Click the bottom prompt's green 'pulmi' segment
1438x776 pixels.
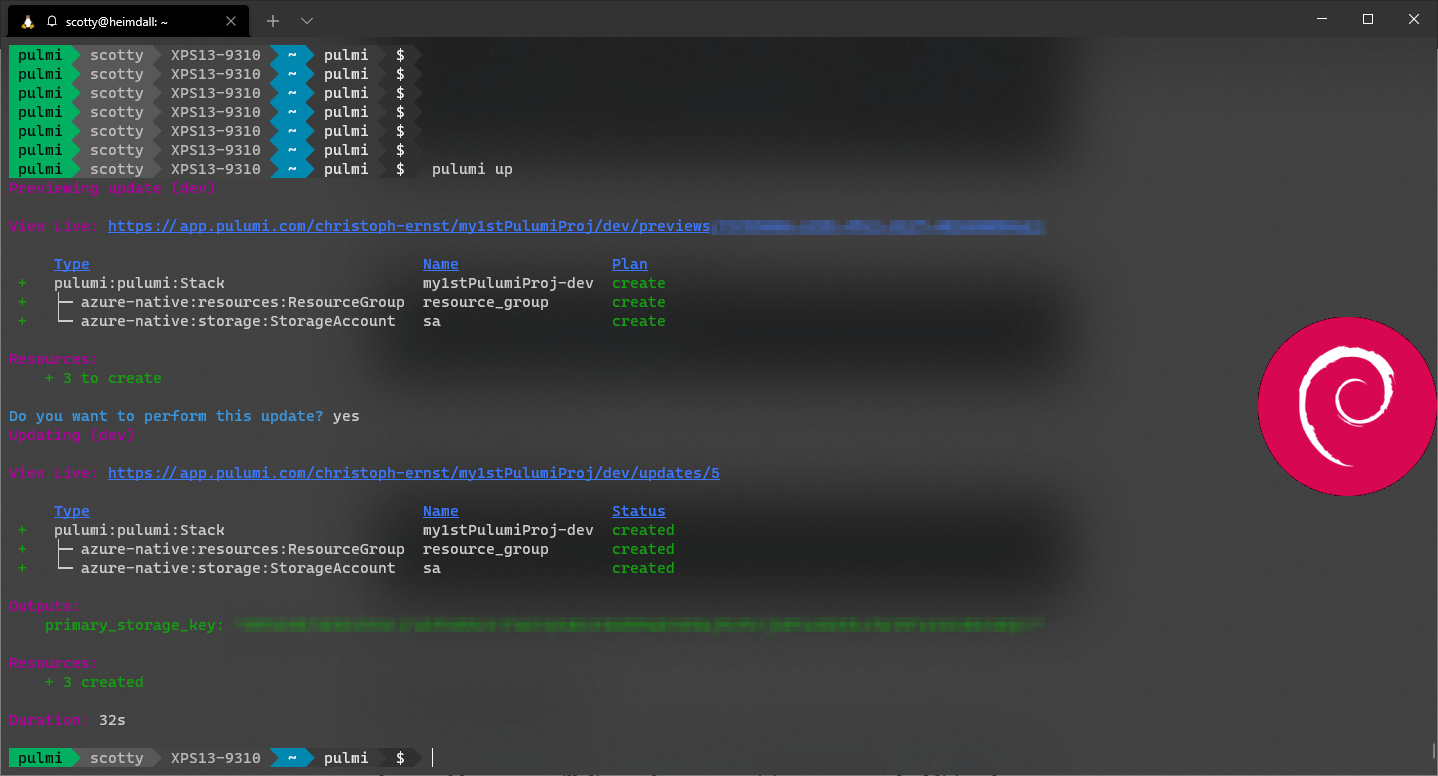(x=40, y=758)
